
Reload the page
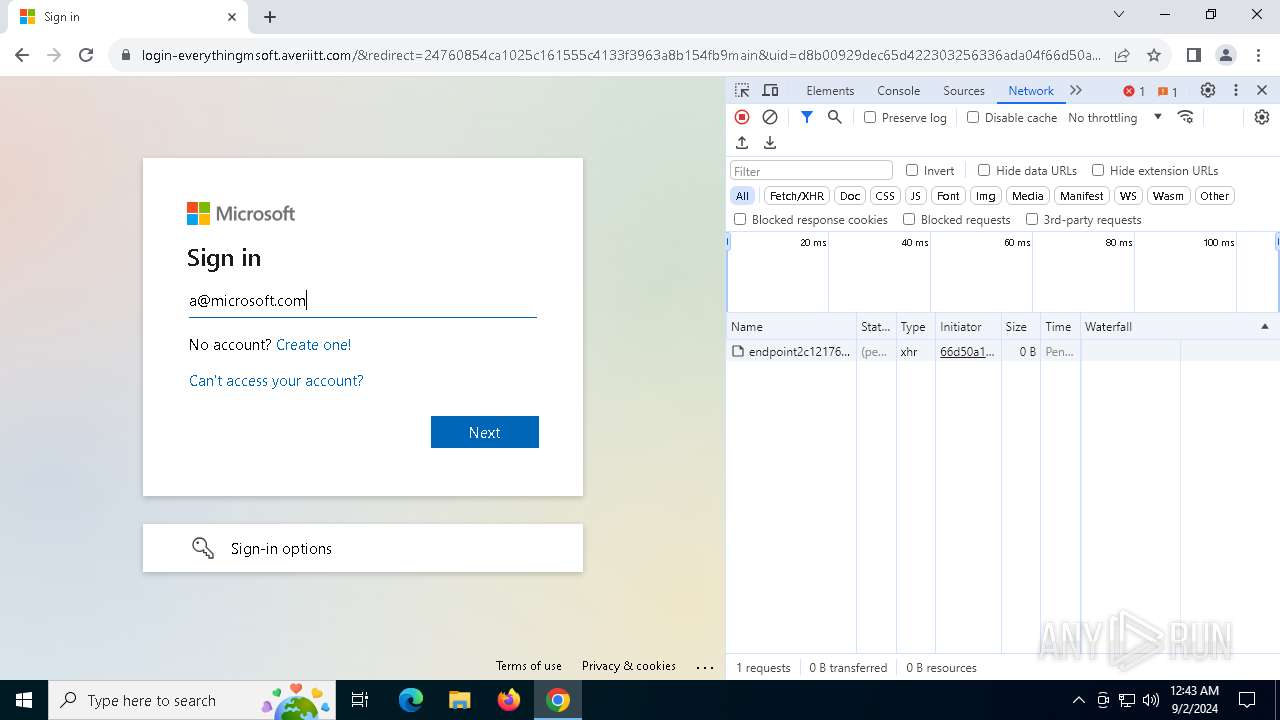click(x=86, y=55)
